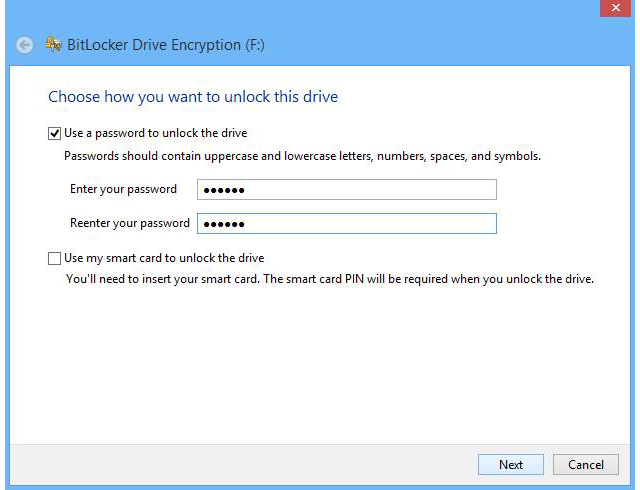The image size is (640, 490).
Task: Click the 'Enter your password' label
Action: pyautogui.click(x=123, y=189)
